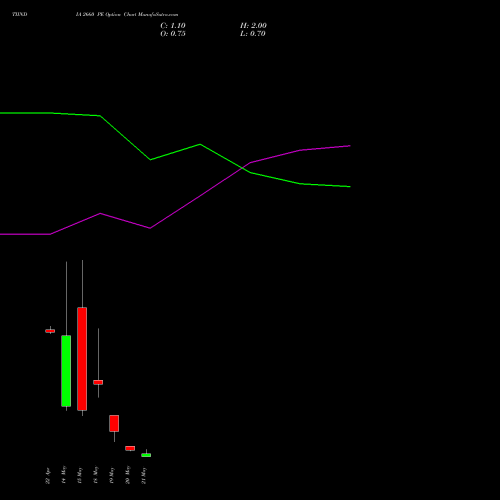Select the 19 May date label
The width and height of the screenshot is (500, 500).
click(112, 475)
